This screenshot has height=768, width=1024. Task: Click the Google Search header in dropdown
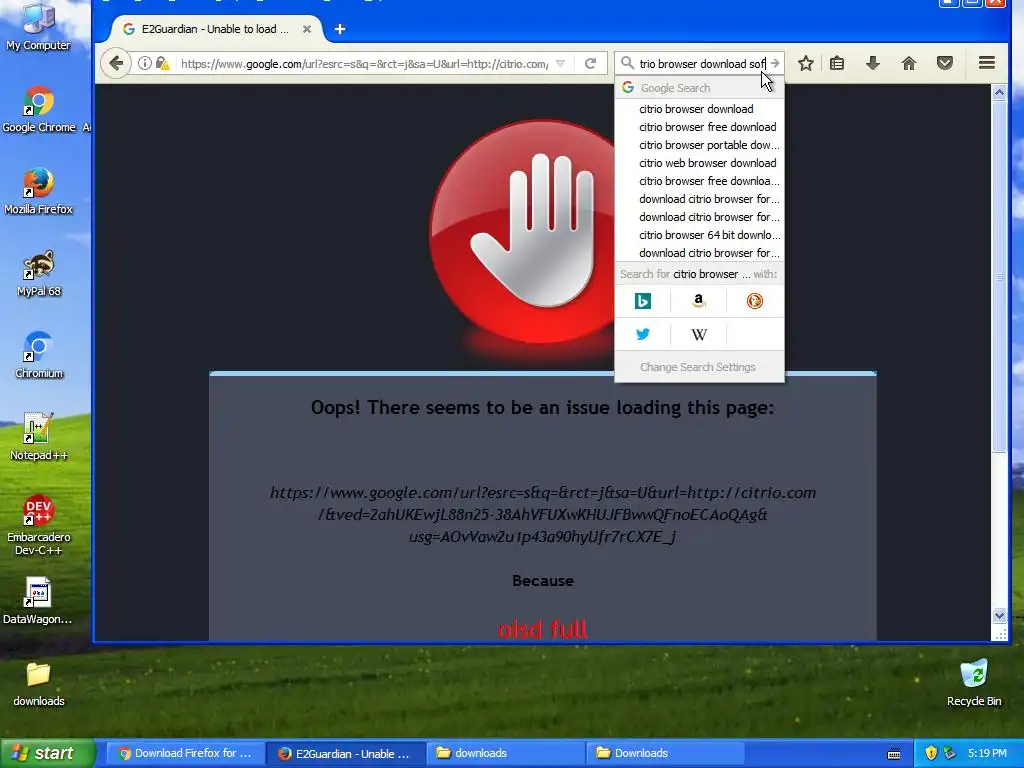point(699,88)
